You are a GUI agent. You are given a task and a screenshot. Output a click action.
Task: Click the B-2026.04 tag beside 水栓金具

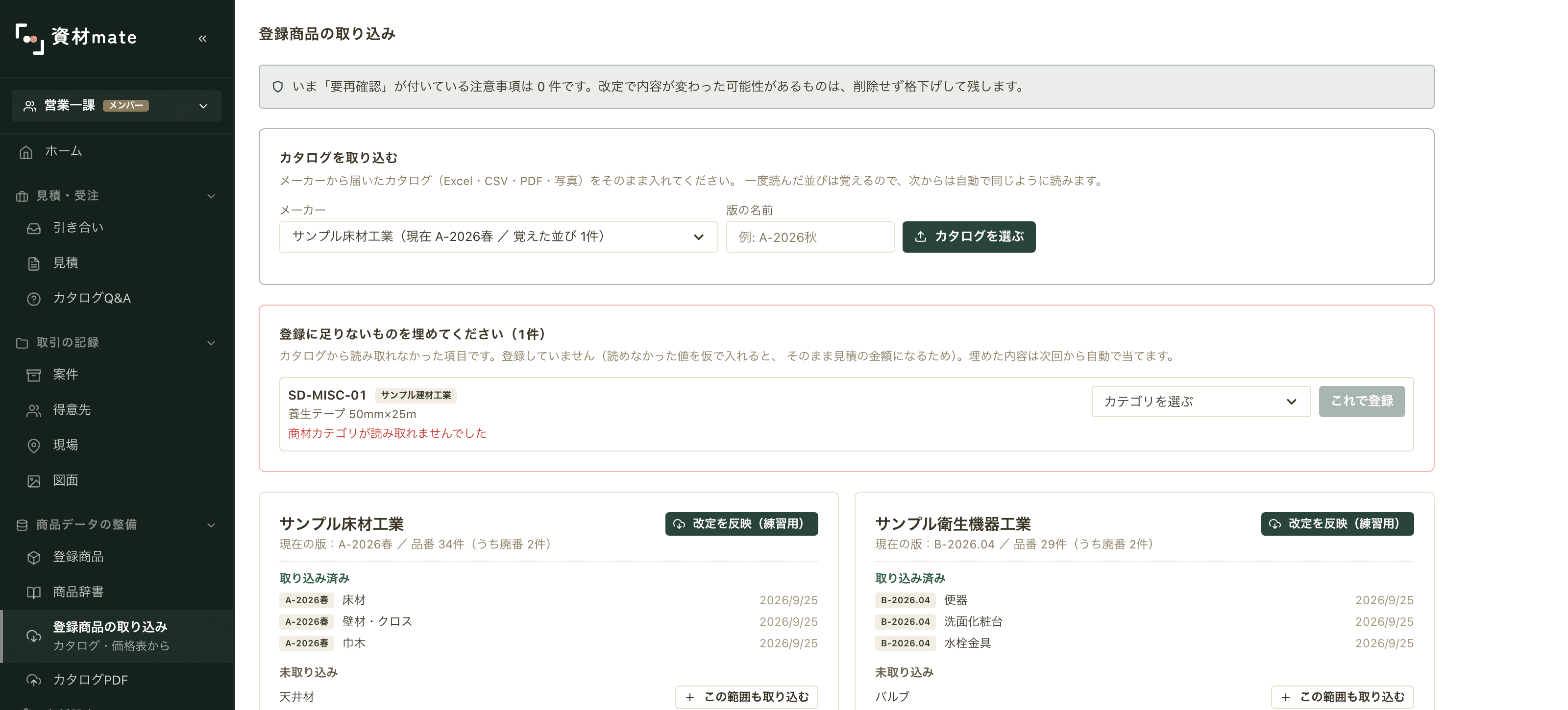[905, 644]
